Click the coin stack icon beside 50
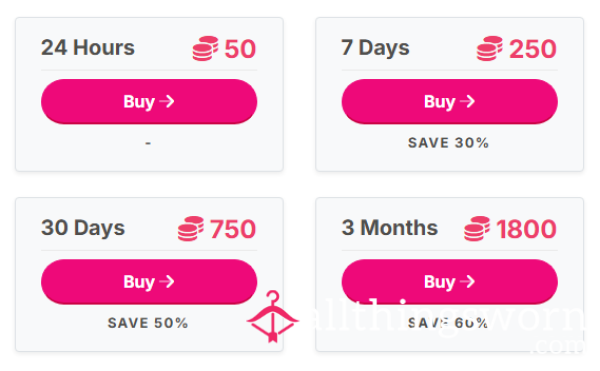 [205, 49]
